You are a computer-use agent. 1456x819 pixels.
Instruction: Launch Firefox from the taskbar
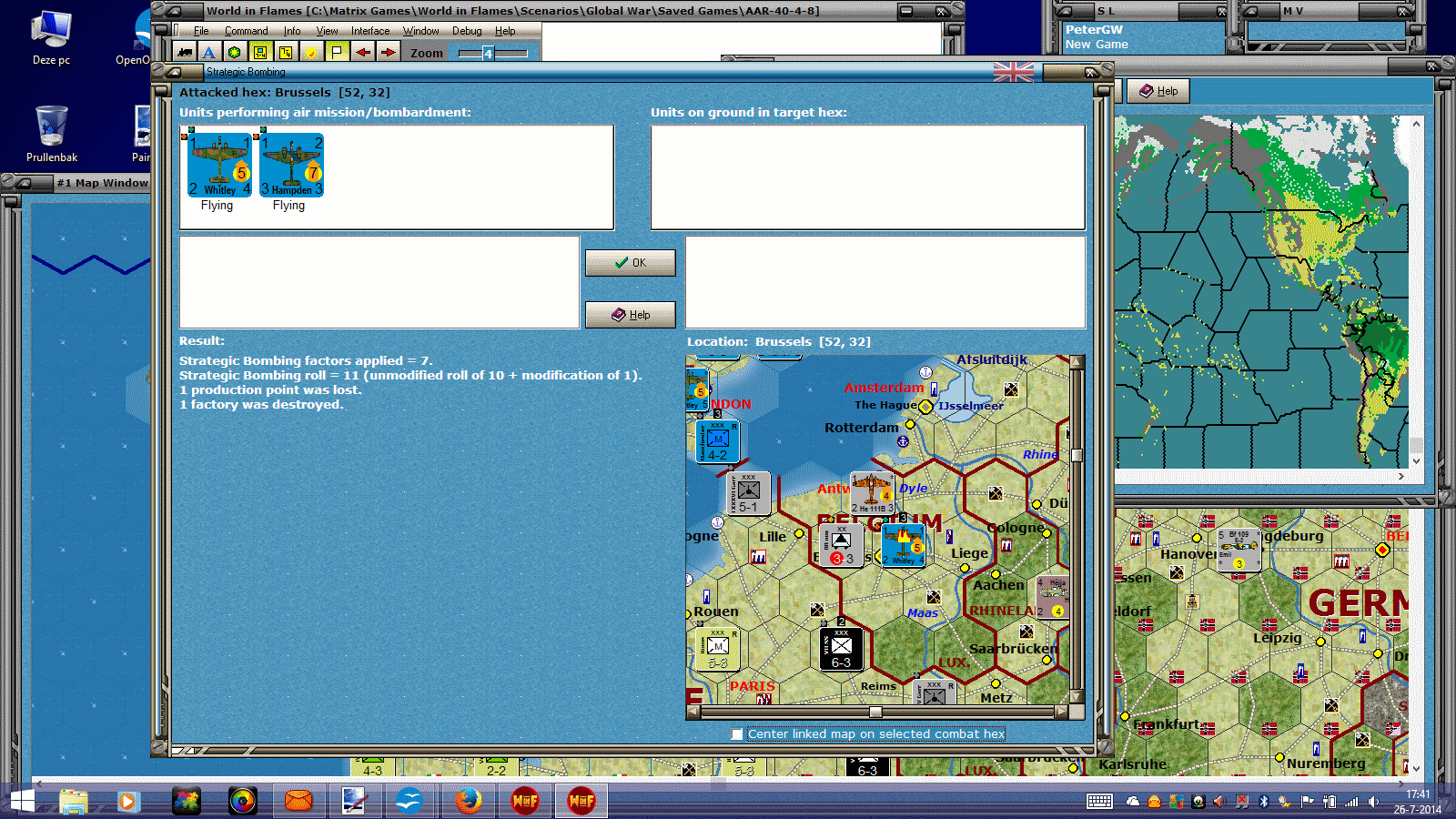[x=468, y=801]
